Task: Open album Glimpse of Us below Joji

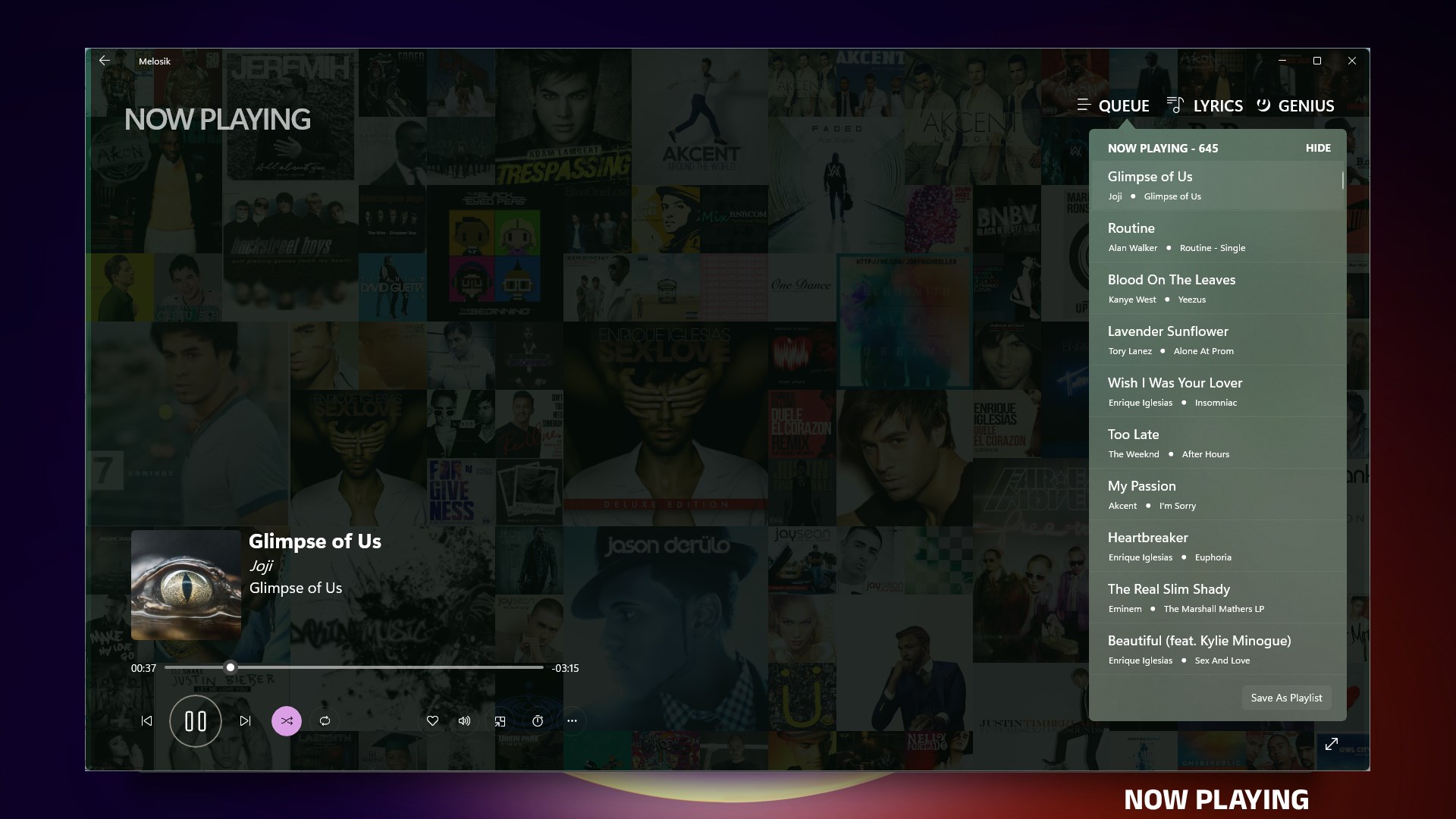Action: 296,588
